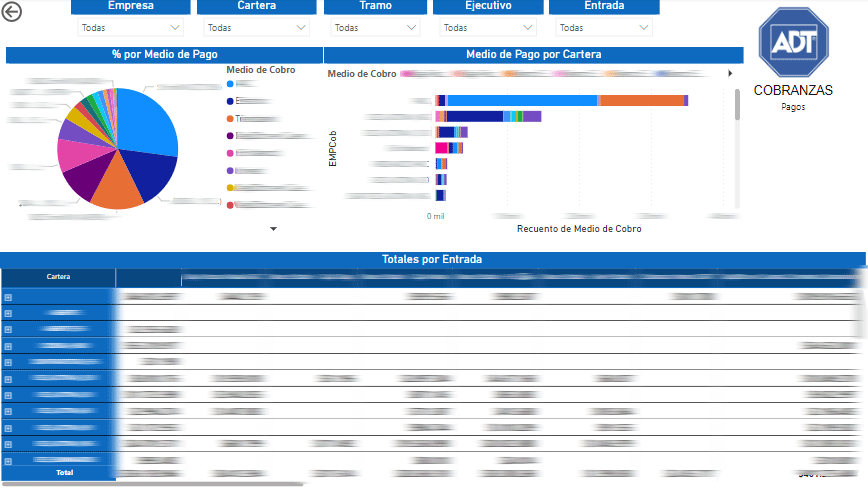The image size is (868, 488).
Task: Expand the ninth table row plus icon
Action: pyautogui.click(x=8, y=428)
